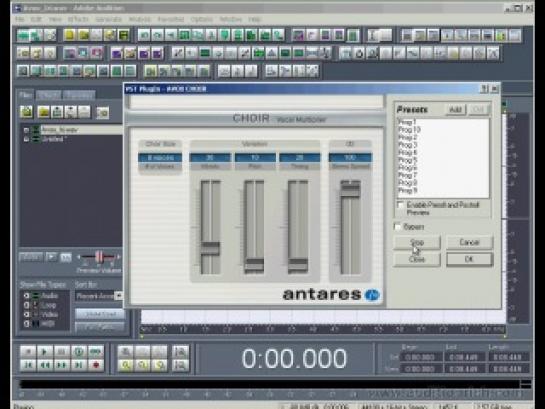The height and width of the screenshot is (409, 545).
Task: Click the Play Looped transport button
Action: click(96, 352)
